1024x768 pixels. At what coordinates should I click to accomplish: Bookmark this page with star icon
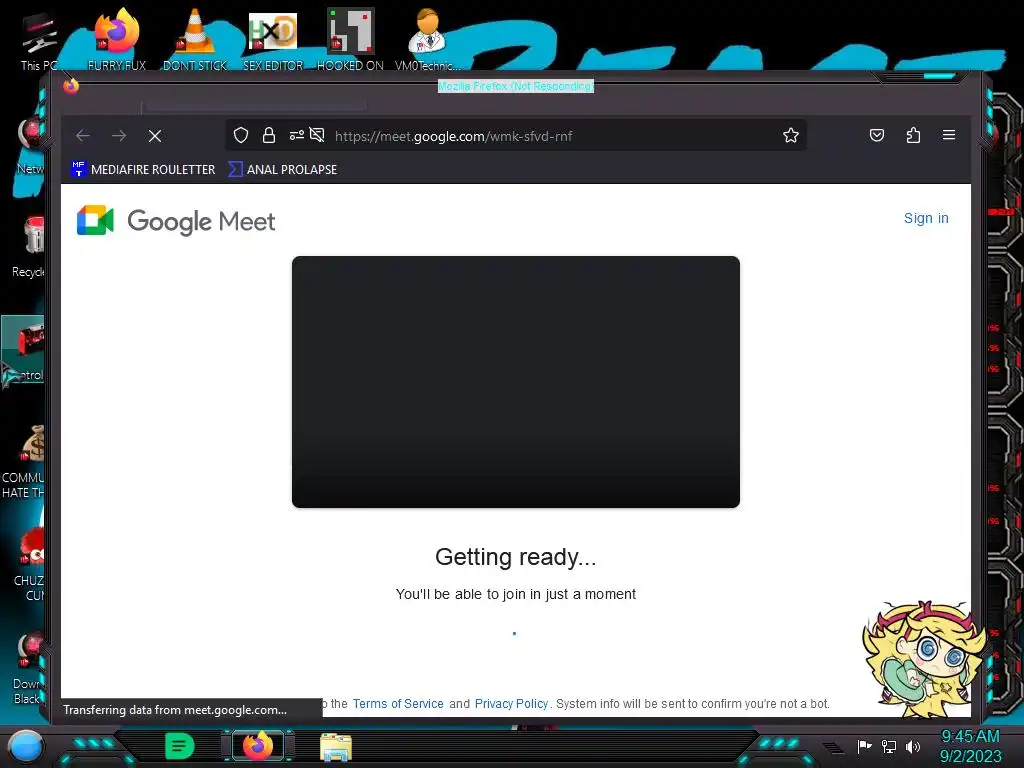tap(791, 135)
